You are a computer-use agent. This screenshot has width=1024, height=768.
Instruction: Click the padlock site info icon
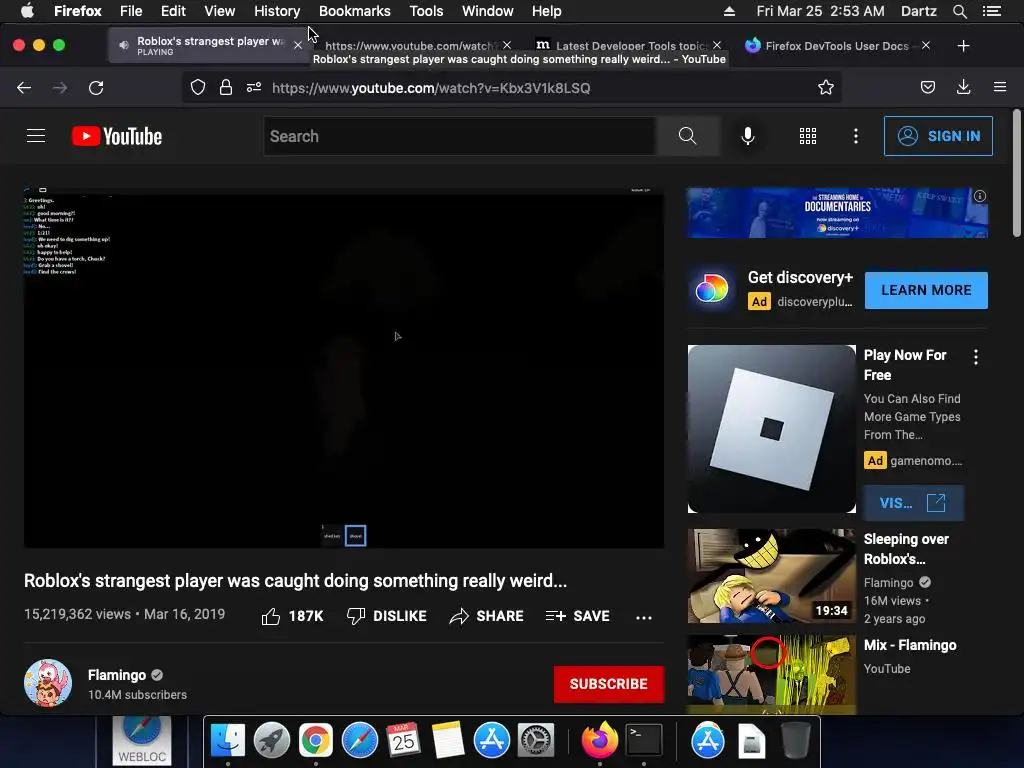pos(226,88)
